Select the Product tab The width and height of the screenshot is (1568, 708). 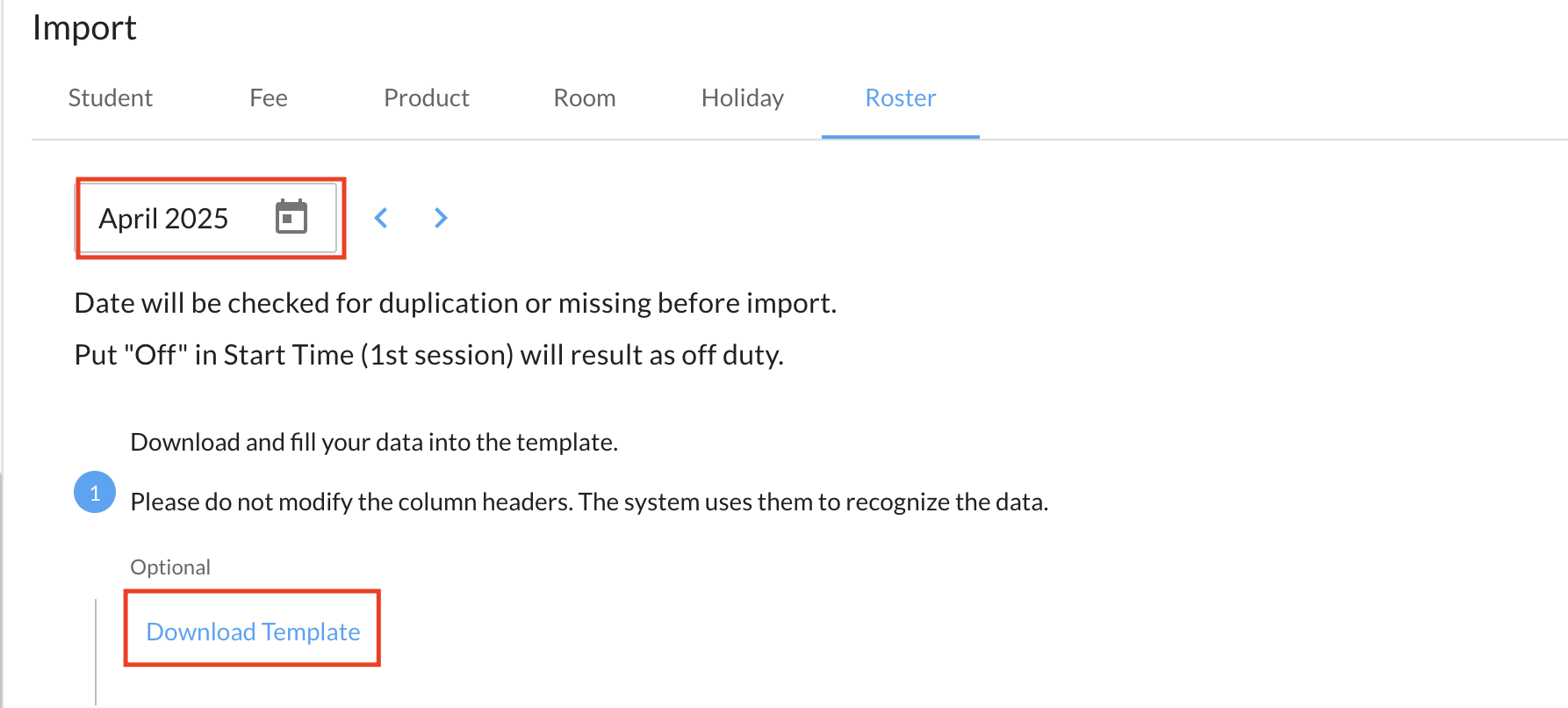(427, 98)
